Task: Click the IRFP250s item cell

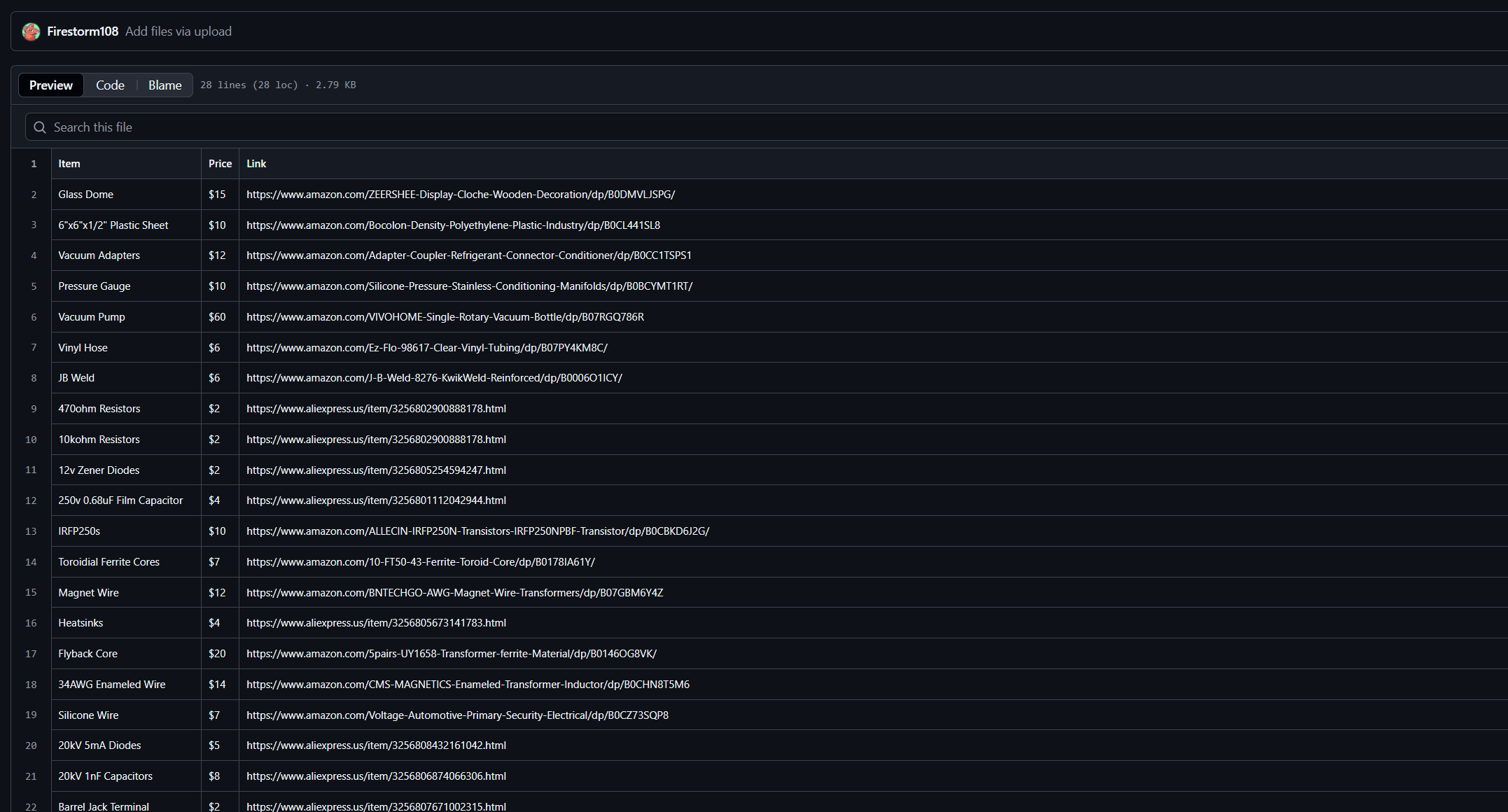Action: (x=79, y=531)
